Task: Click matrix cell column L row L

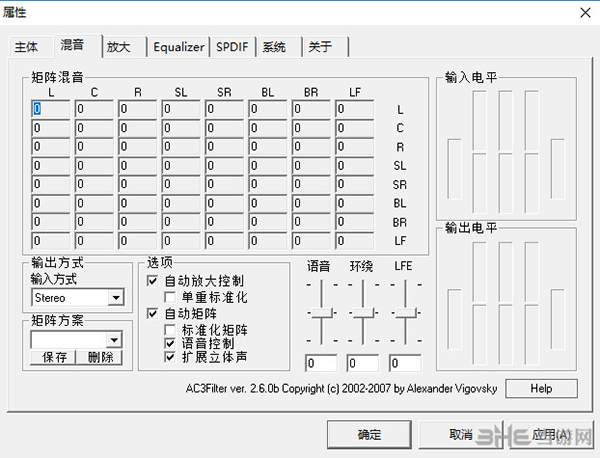Action: click(x=51, y=109)
